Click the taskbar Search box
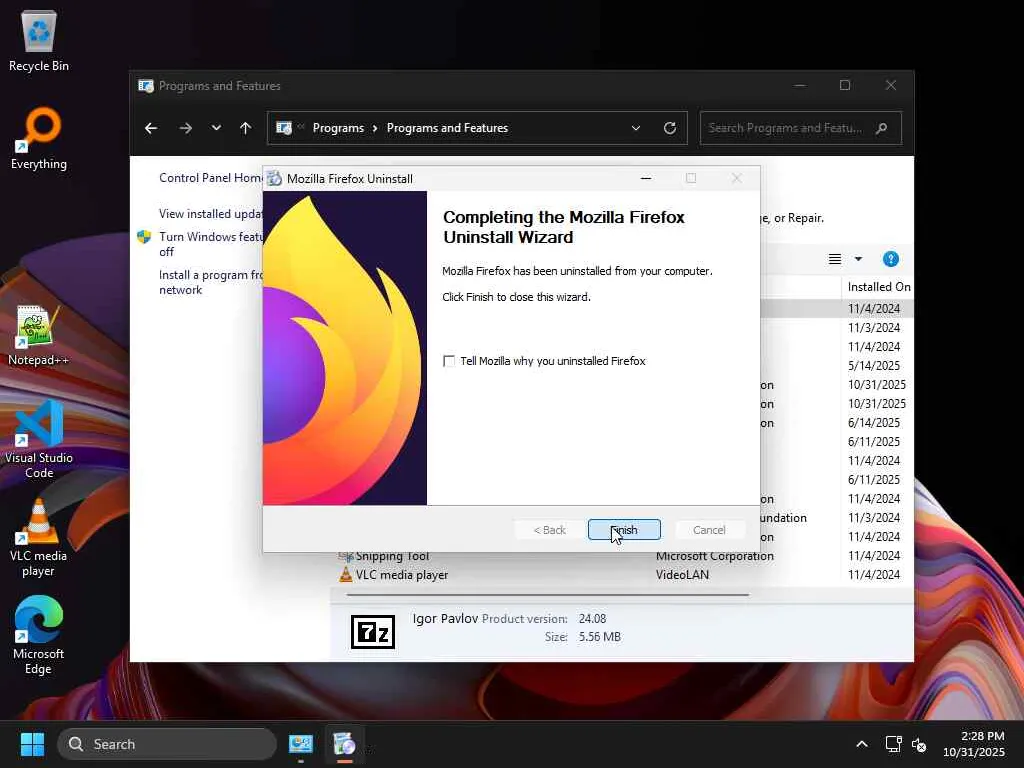1024x768 pixels. [x=167, y=744]
